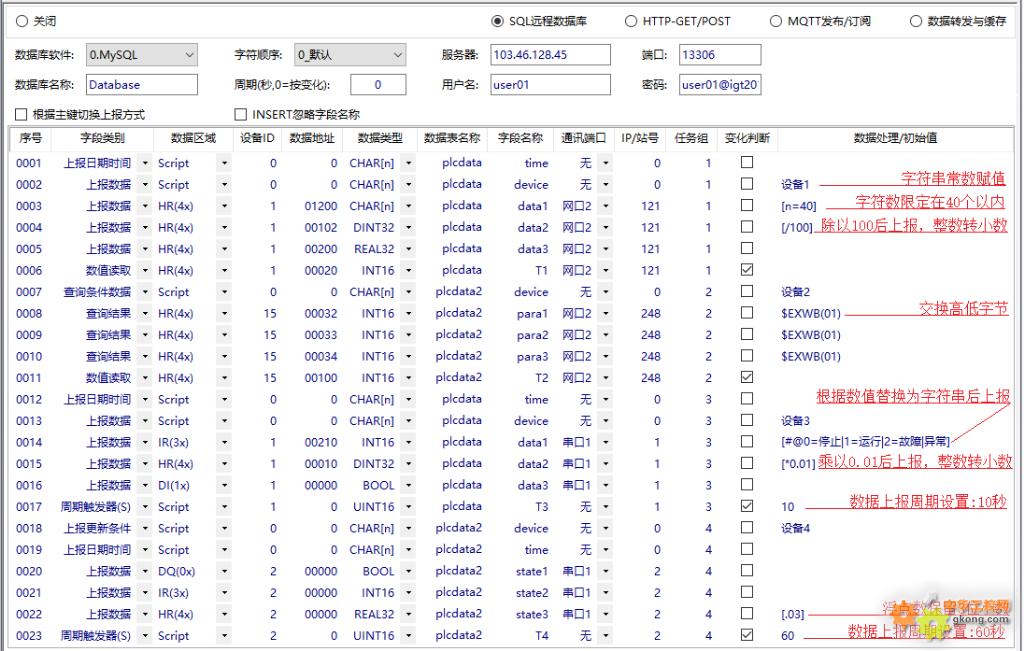Open 字段类别 dropdown in row 0001

[145, 163]
